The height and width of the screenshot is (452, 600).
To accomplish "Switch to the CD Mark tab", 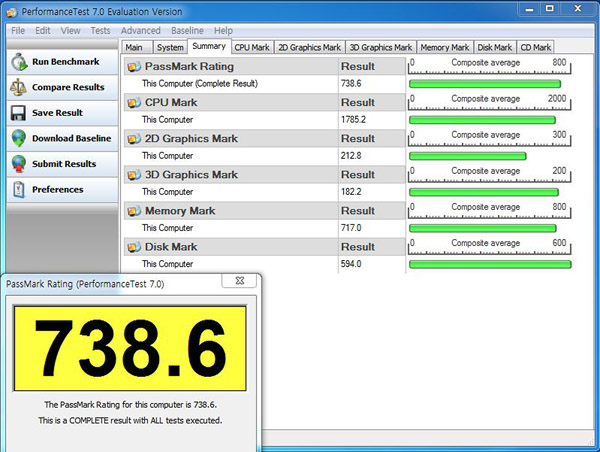I will pos(535,47).
